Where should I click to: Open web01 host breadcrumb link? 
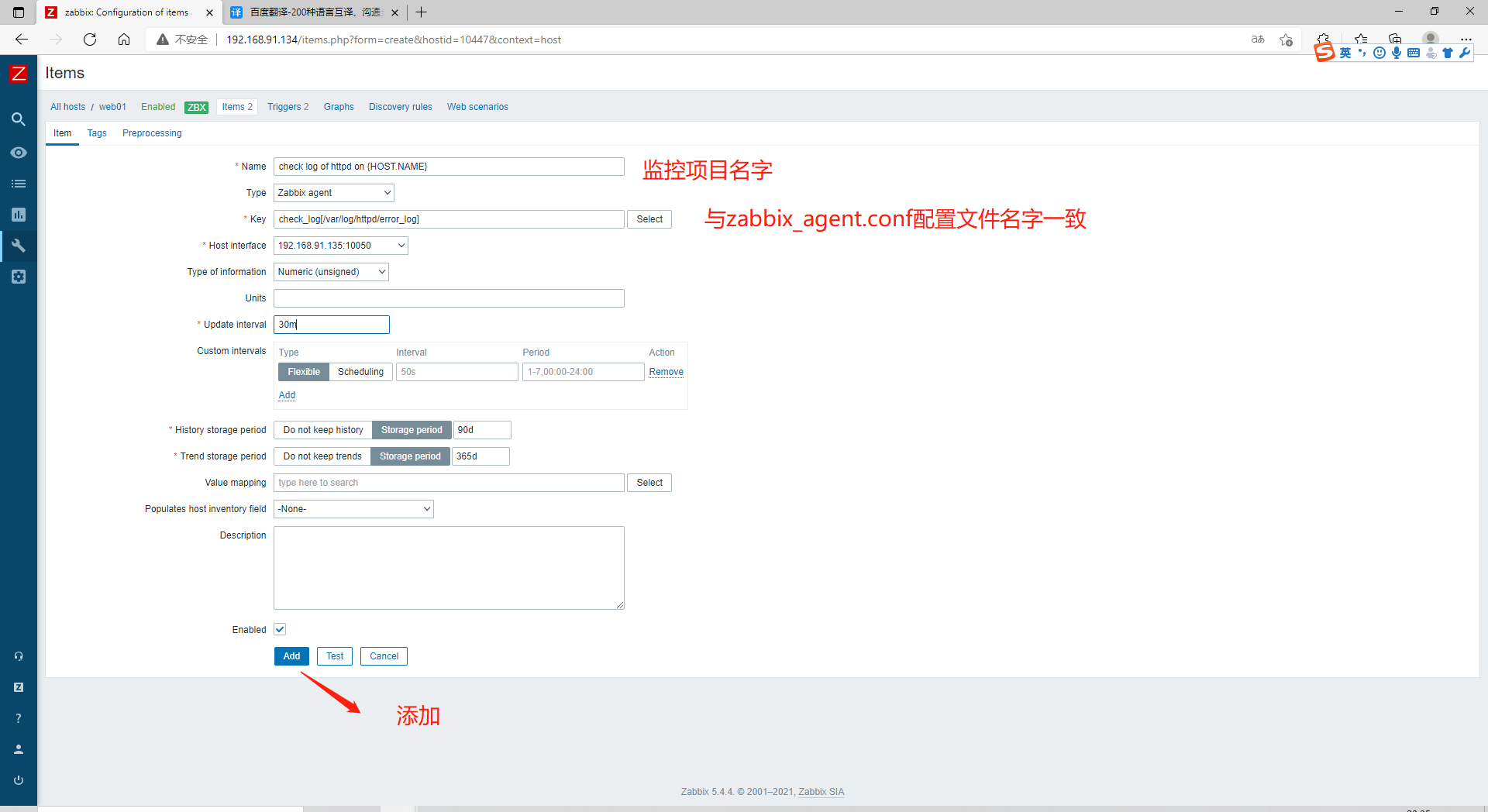coord(112,107)
